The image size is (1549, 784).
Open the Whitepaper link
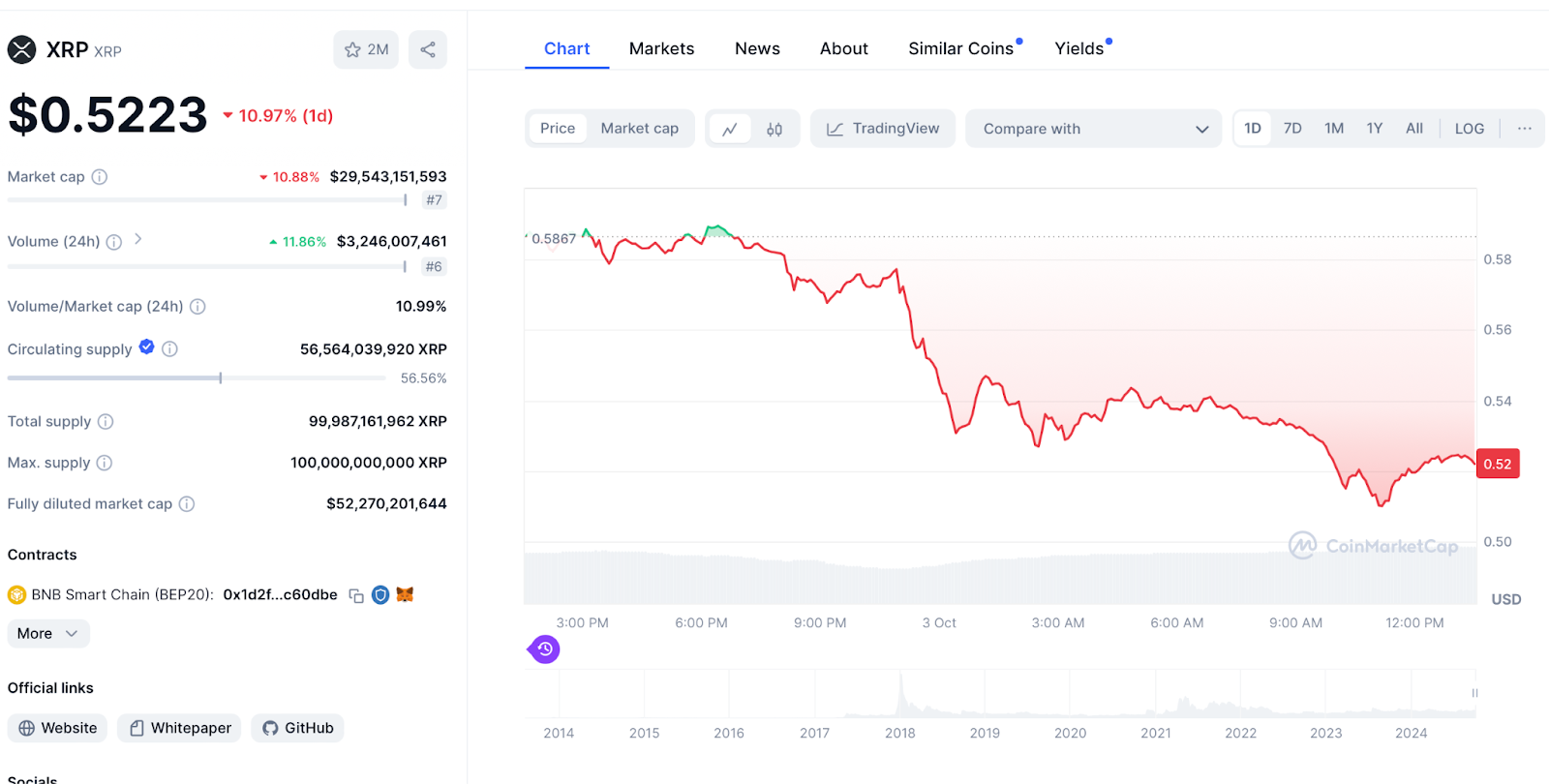point(180,728)
